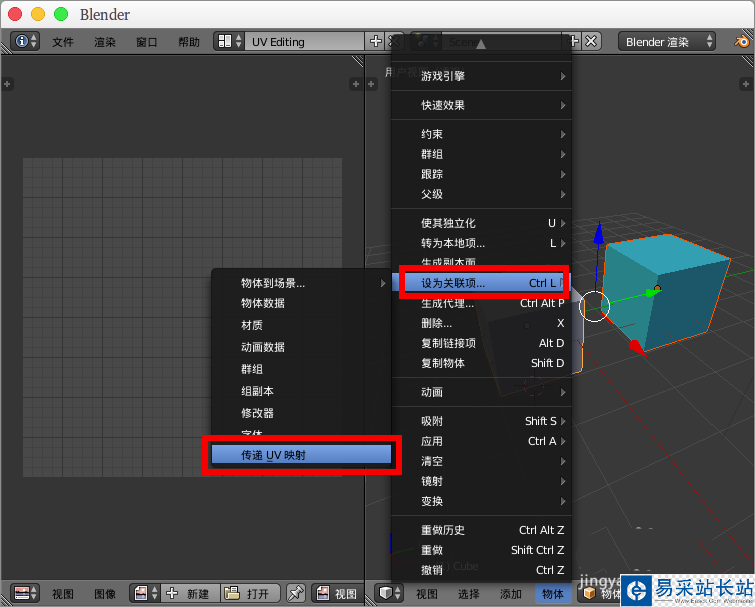Open 物体到场景... submenu

[301, 283]
